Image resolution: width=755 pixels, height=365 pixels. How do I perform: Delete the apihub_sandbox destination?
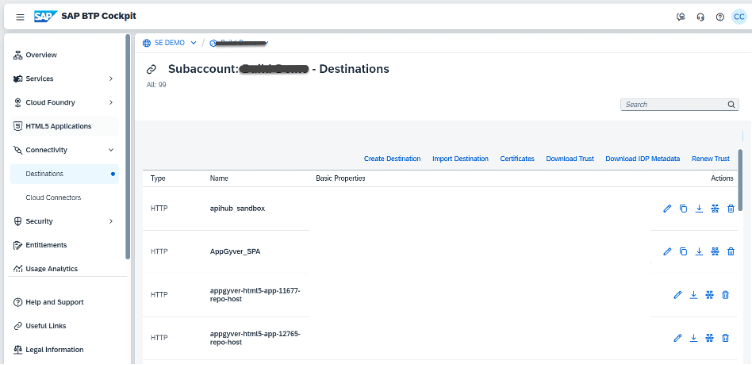(x=731, y=209)
